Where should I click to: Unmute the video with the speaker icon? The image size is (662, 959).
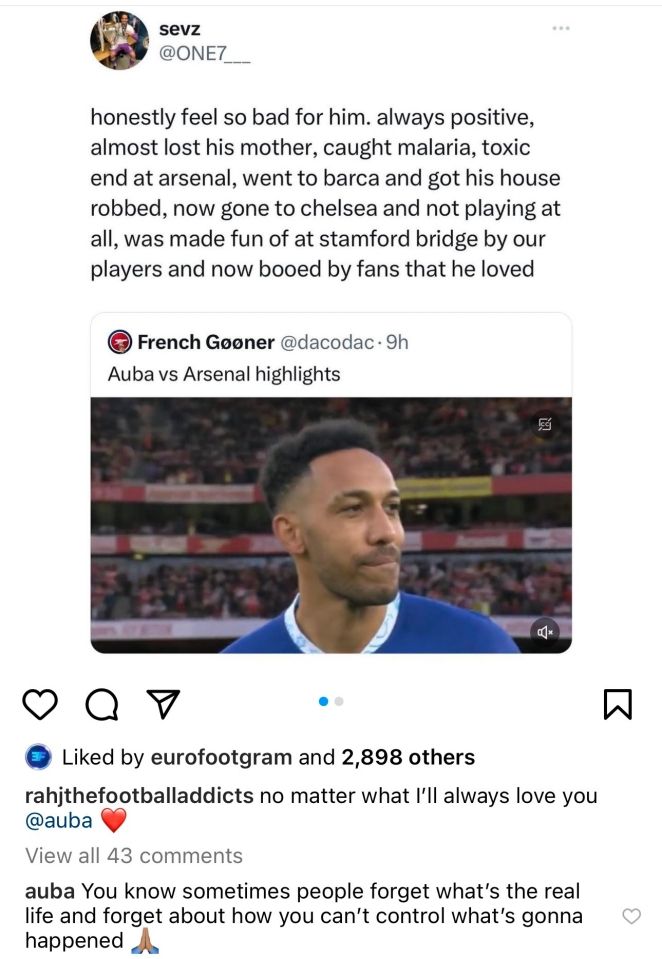(546, 631)
